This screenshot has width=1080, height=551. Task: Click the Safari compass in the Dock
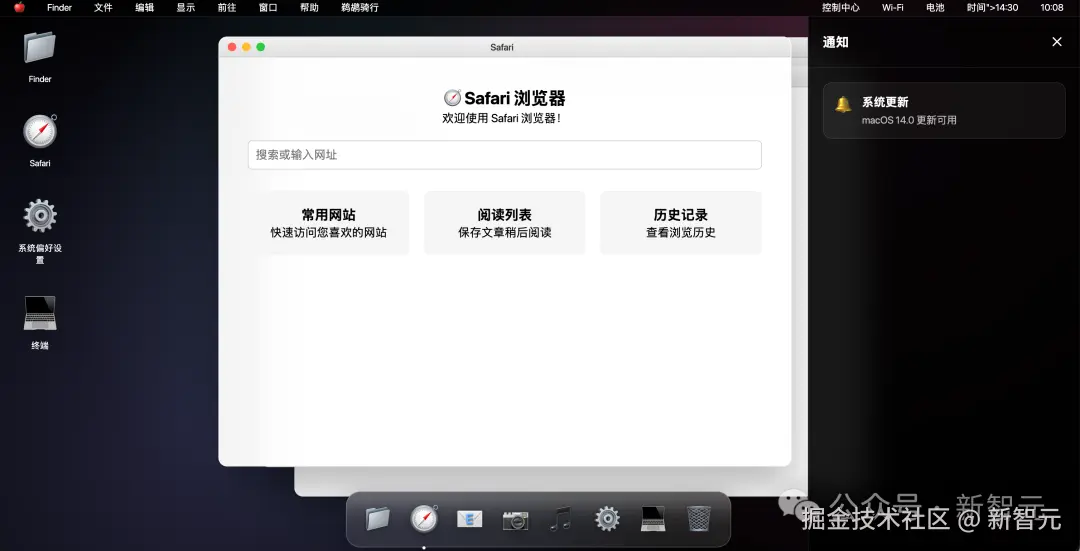424,518
